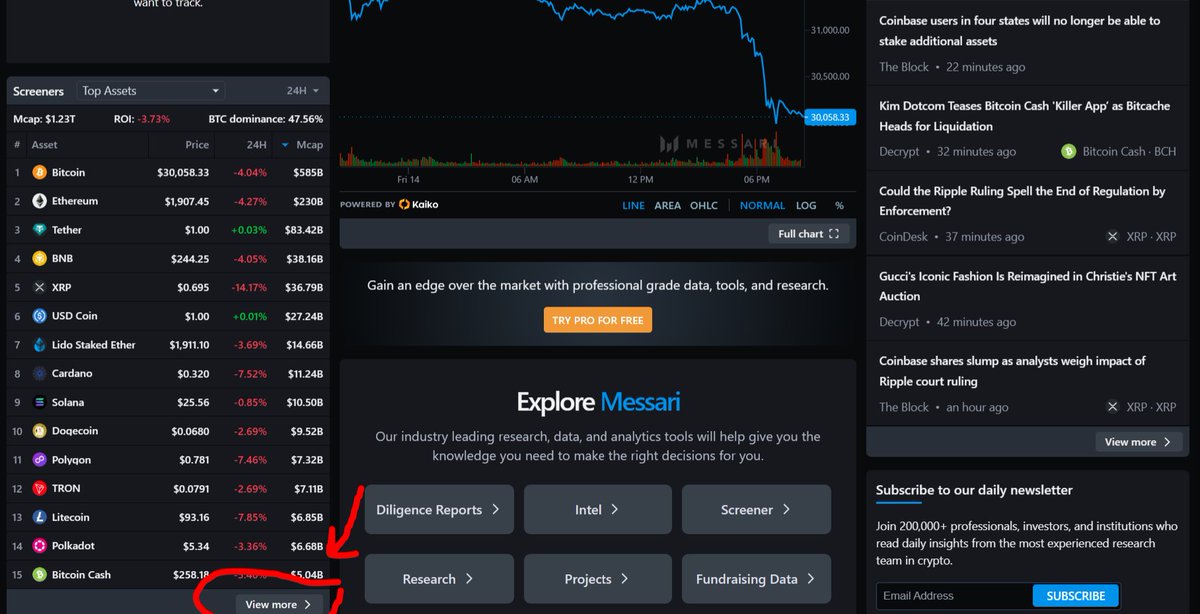Set chart scale to LOG
1200x614 pixels.
click(x=806, y=205)
